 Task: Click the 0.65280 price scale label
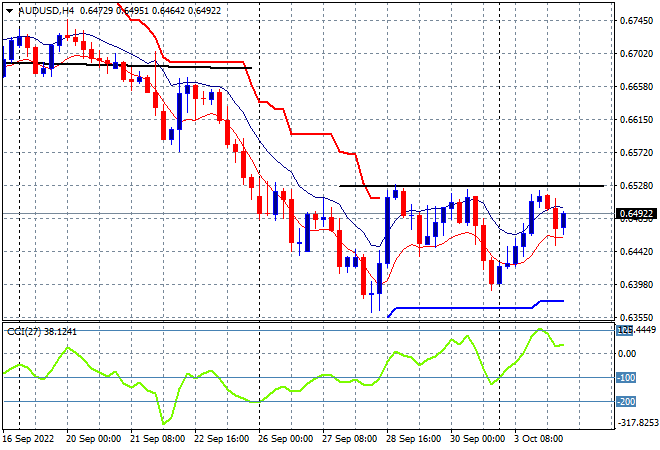coord(636,186)
